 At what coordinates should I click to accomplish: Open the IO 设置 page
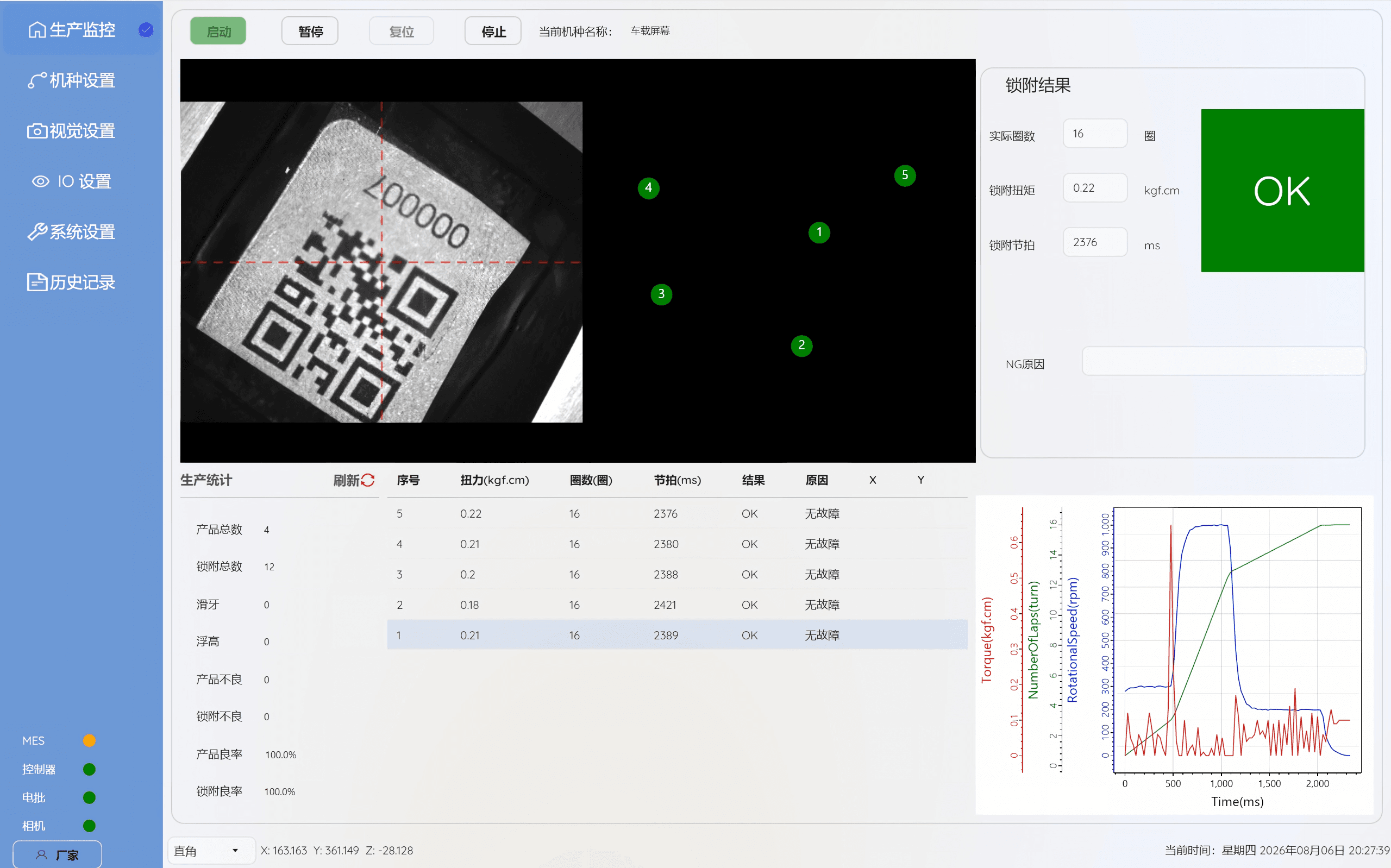72,181
